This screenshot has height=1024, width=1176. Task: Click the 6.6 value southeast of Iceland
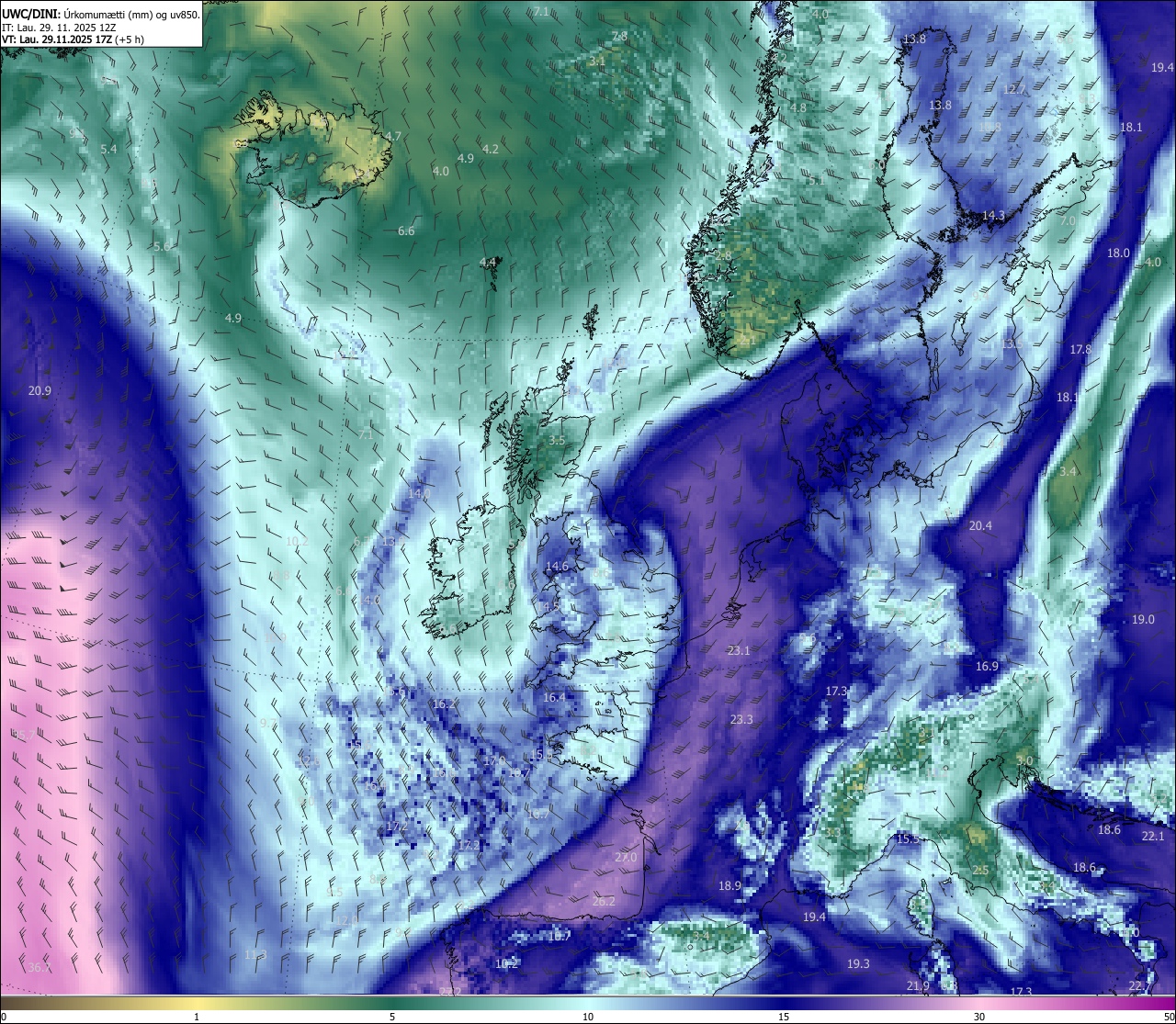pos(406,231)
